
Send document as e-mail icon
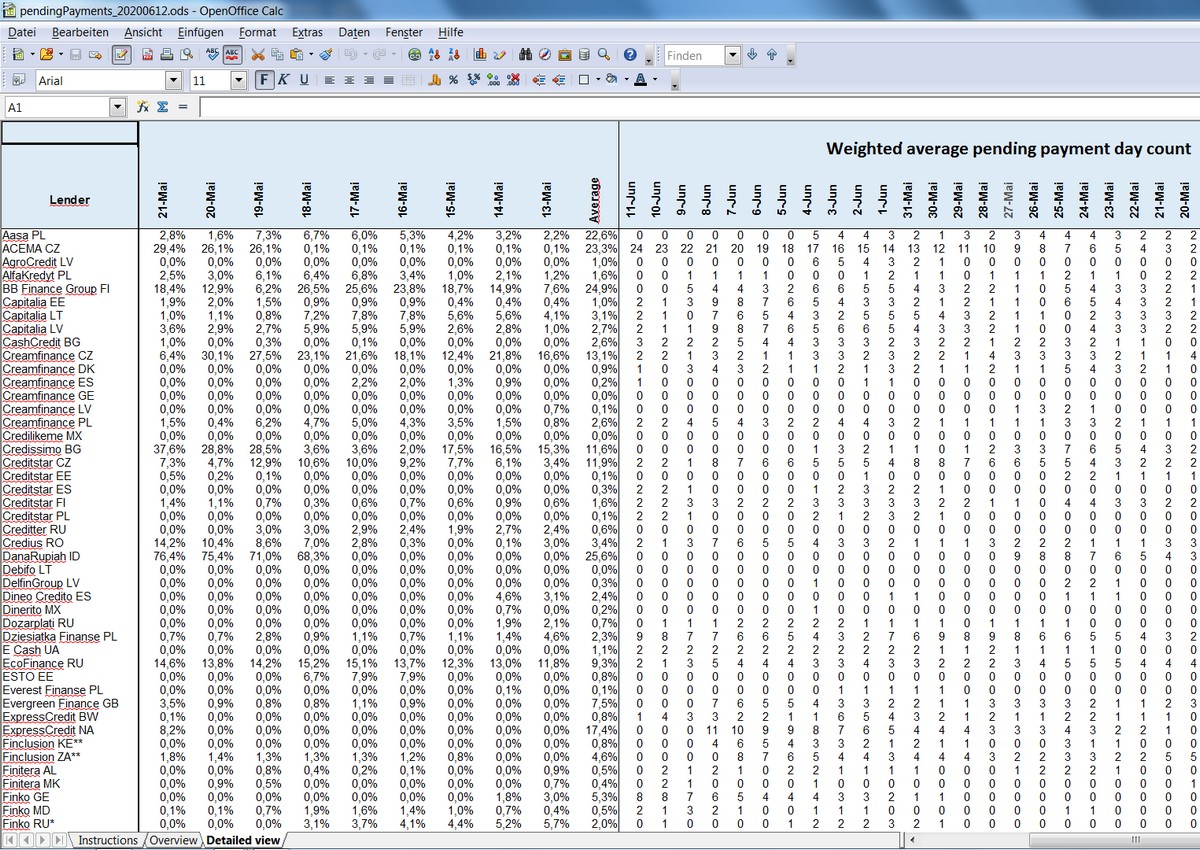(95, 55)
